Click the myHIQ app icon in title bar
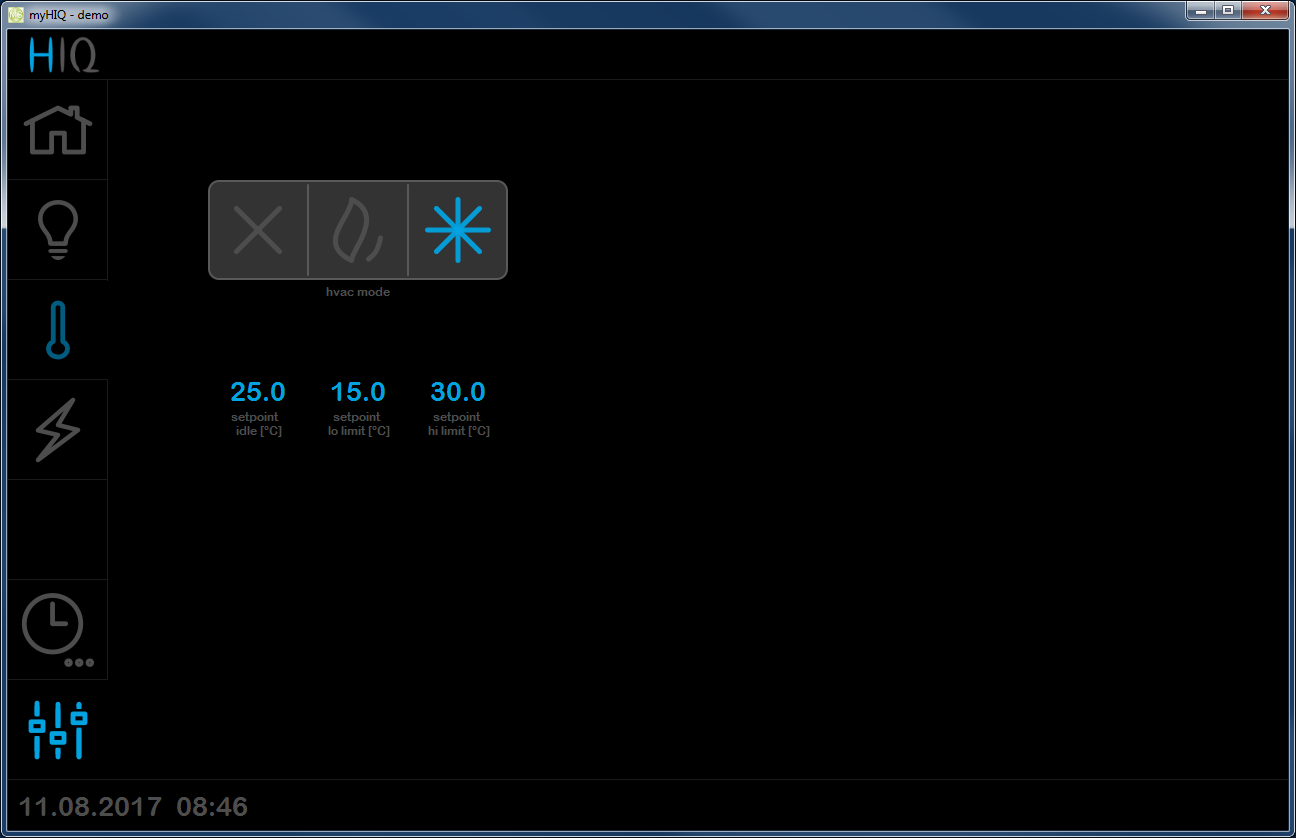Viewport: 1296px width, 838px height. (15, 14)
